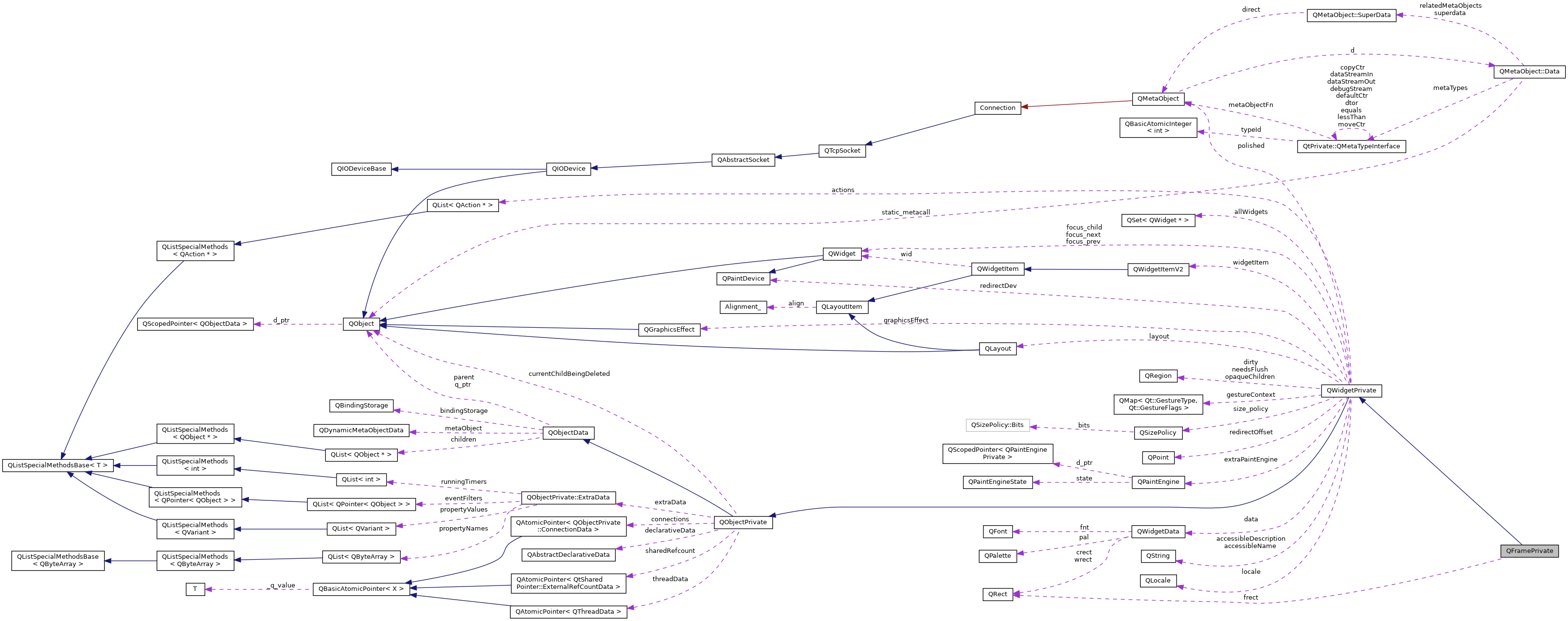Open the QTcpSocket class node
1568x621 pixels.
(842, 150)
